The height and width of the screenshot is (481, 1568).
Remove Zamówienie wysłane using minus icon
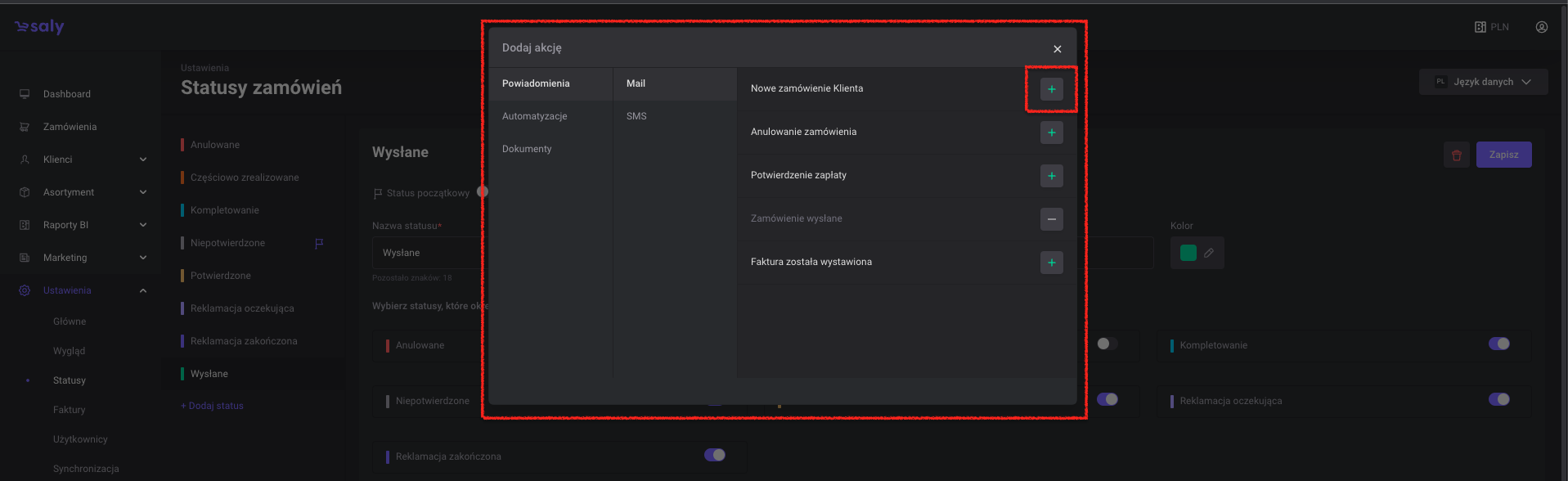click(1051, 219)
